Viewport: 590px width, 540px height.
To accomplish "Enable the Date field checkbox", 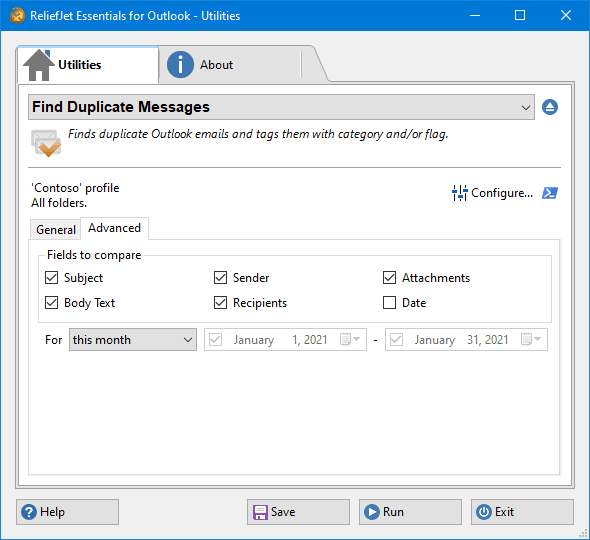I will click(389, 303).
